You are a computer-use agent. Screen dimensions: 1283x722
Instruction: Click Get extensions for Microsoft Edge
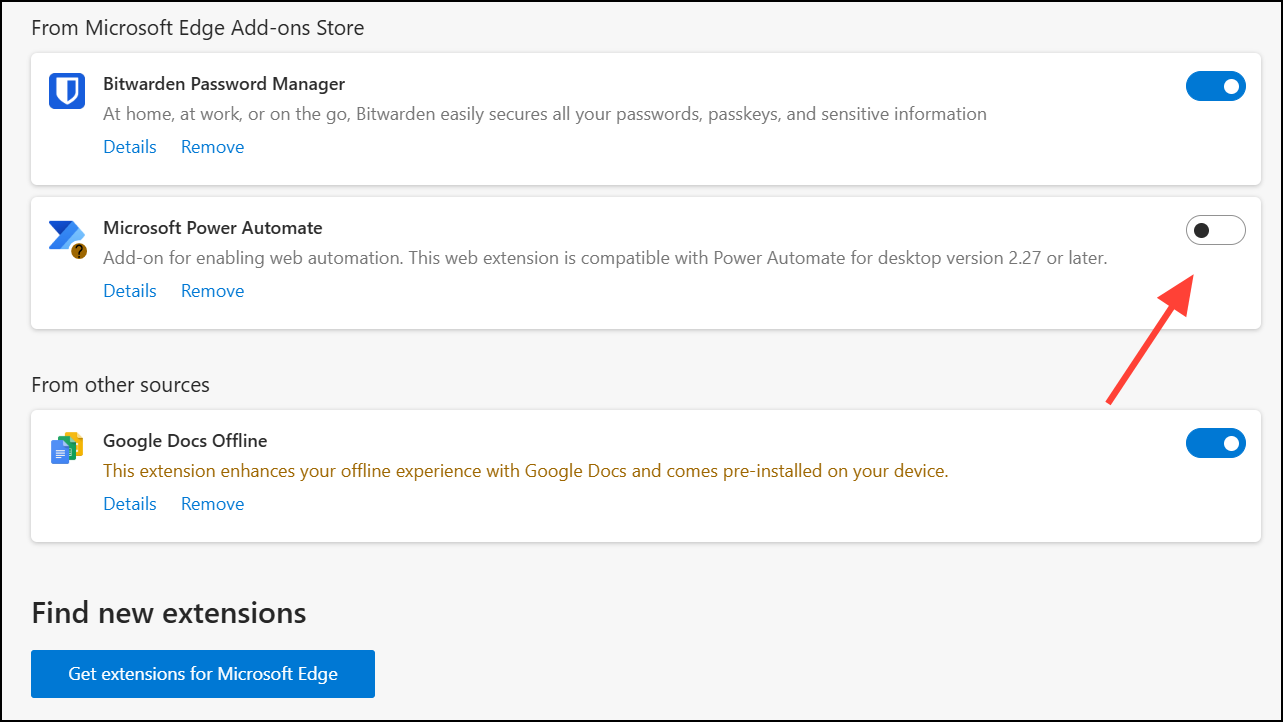coord(203,674)
